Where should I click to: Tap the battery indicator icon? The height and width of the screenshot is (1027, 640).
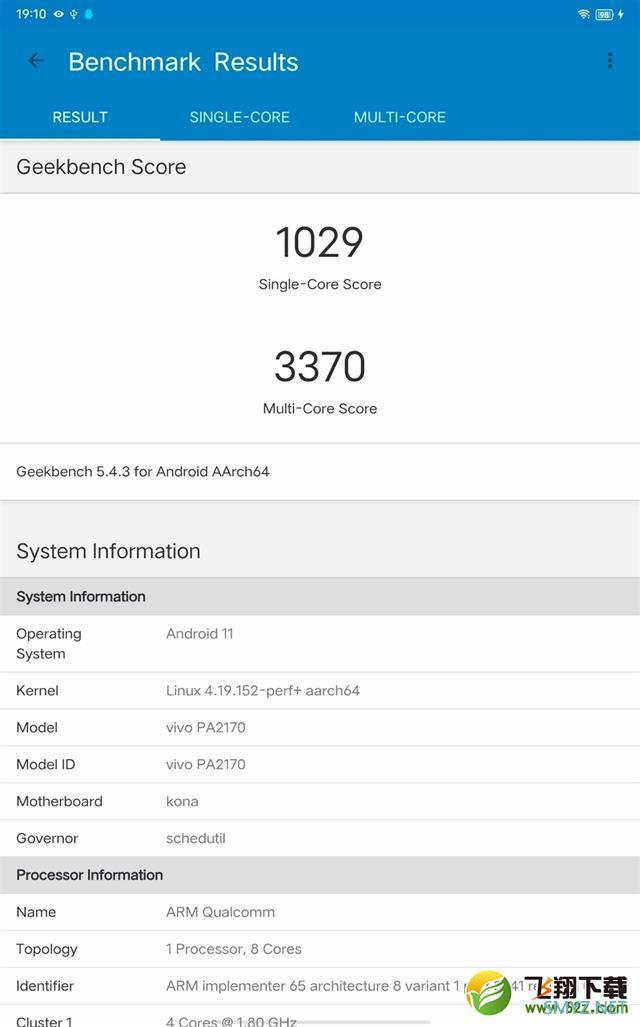604,14
